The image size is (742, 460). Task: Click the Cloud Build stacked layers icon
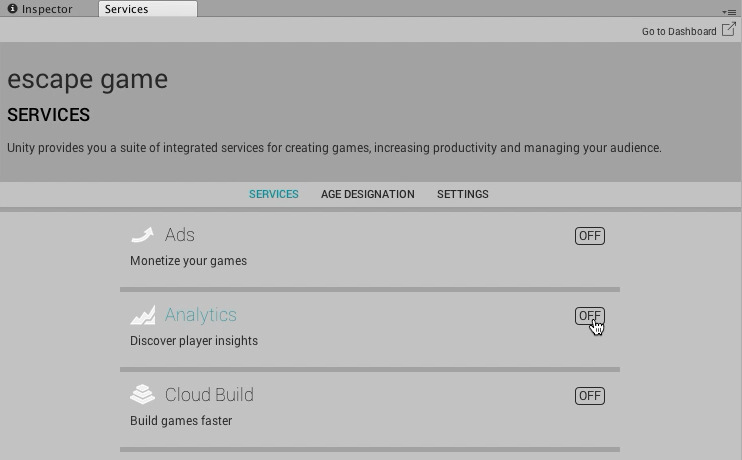[x=142, y=395]
